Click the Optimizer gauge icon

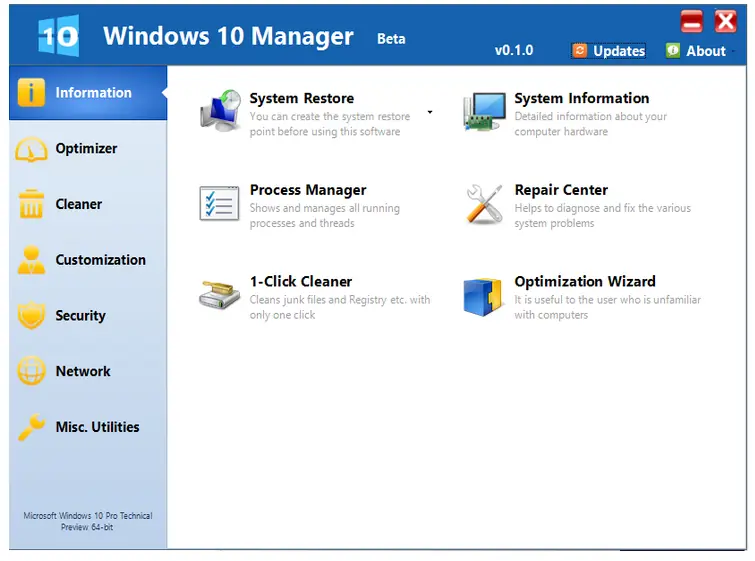pyautogui.click(x=31, y=149)
